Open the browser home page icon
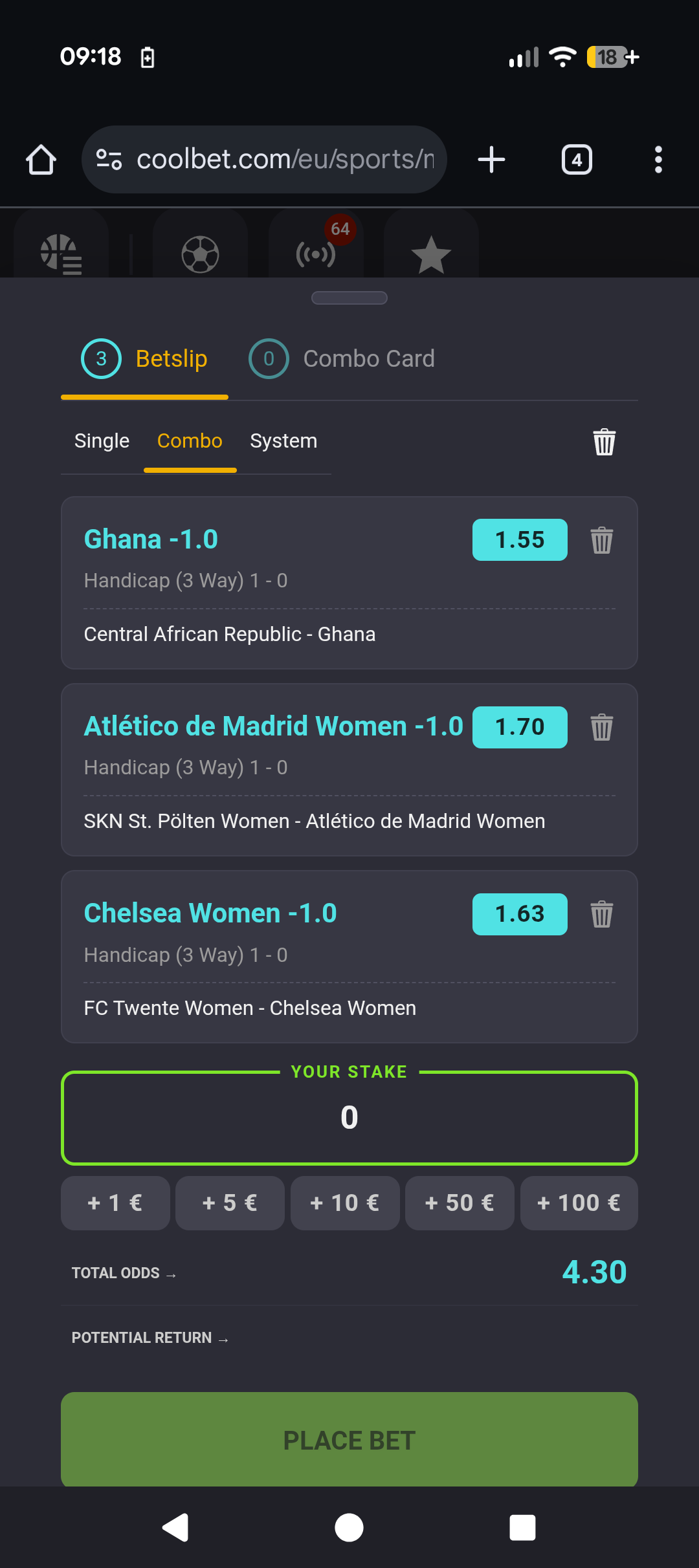This screenshot has width=699, height=1568. click(x=41, y=160)
